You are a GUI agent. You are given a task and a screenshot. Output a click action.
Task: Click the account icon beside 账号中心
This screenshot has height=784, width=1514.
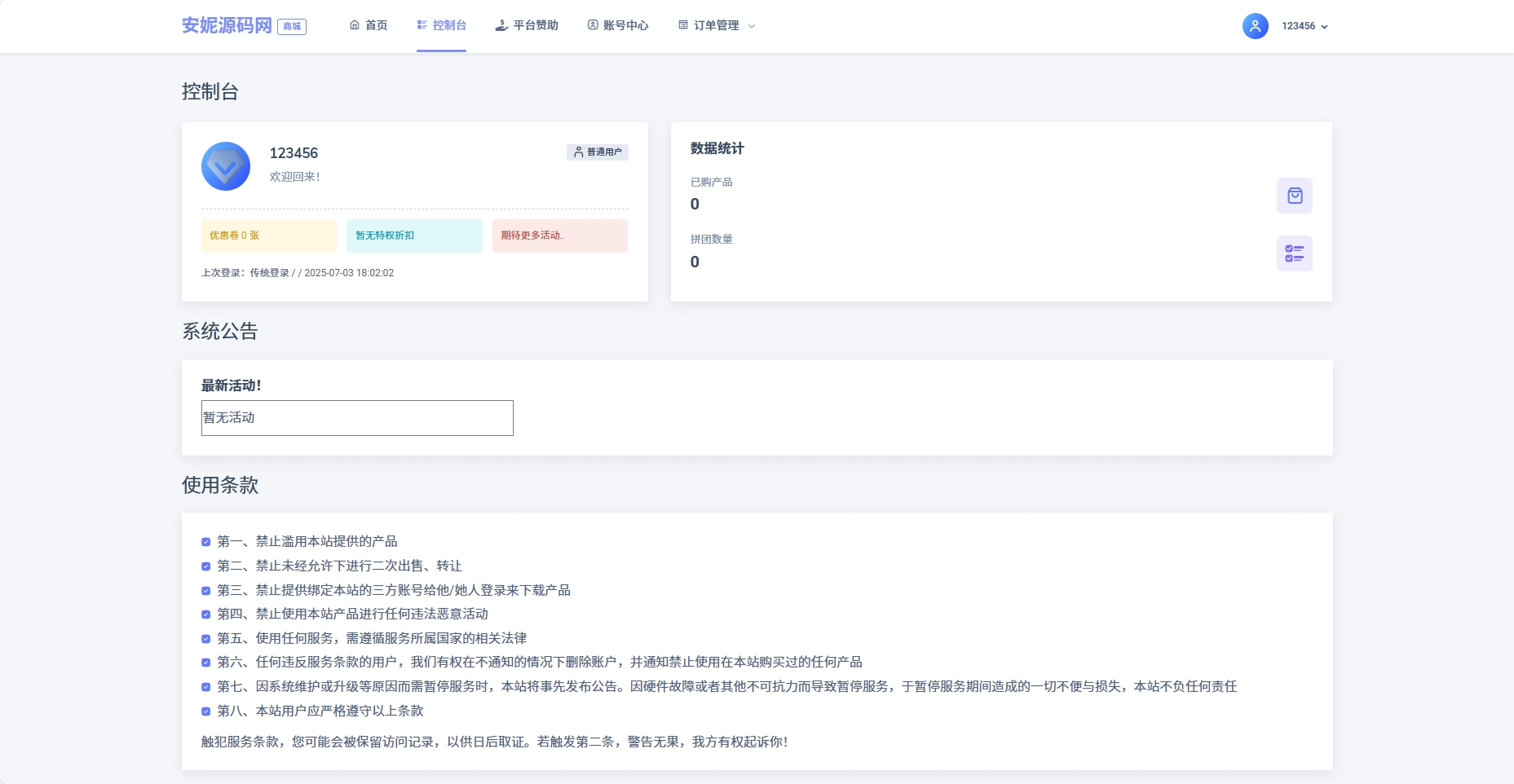(592, 25)
